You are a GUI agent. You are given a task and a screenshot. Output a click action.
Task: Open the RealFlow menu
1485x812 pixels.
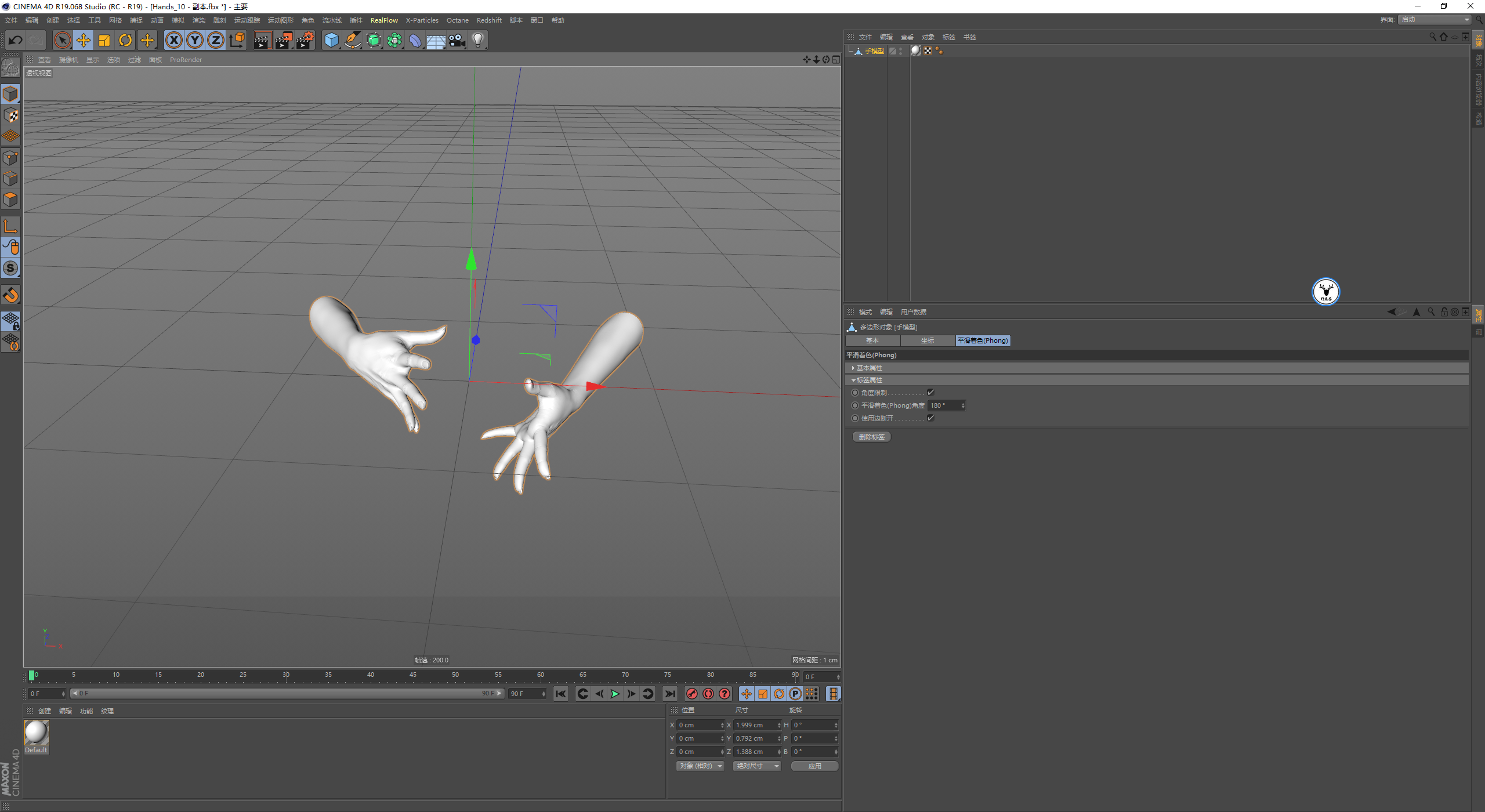[384, 20]
